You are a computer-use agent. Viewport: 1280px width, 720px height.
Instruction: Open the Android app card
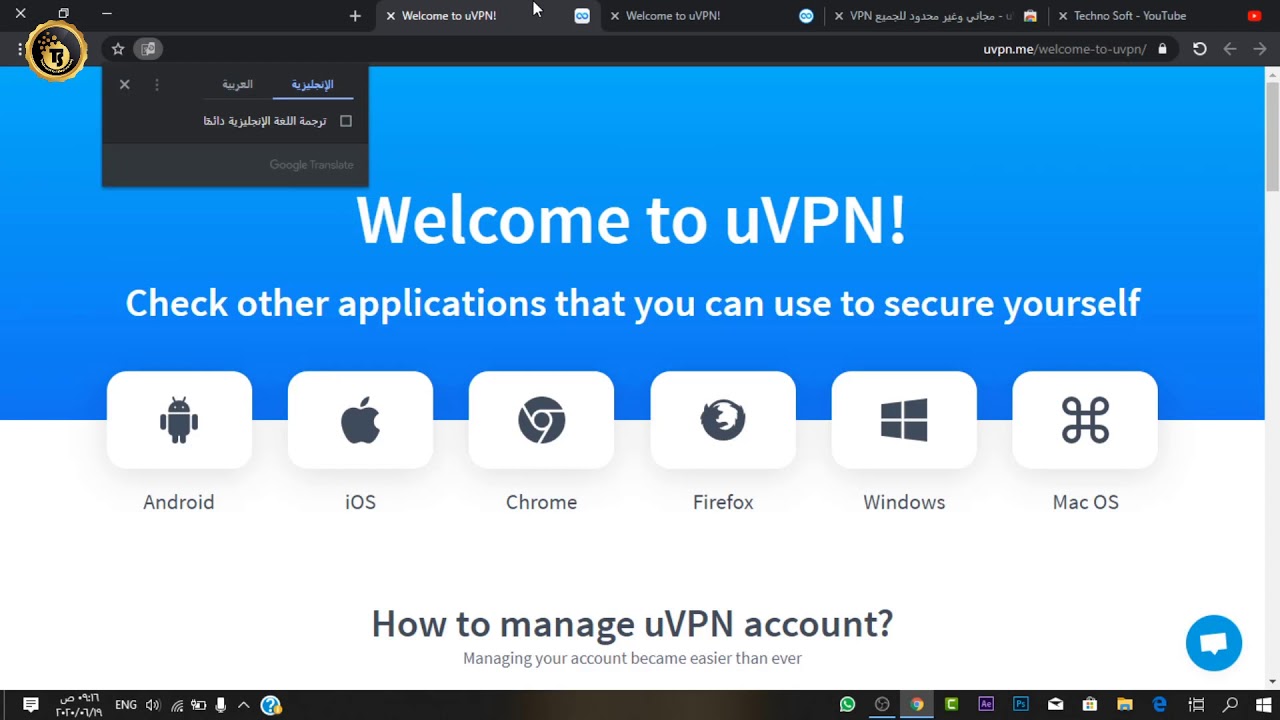point(179,420)
